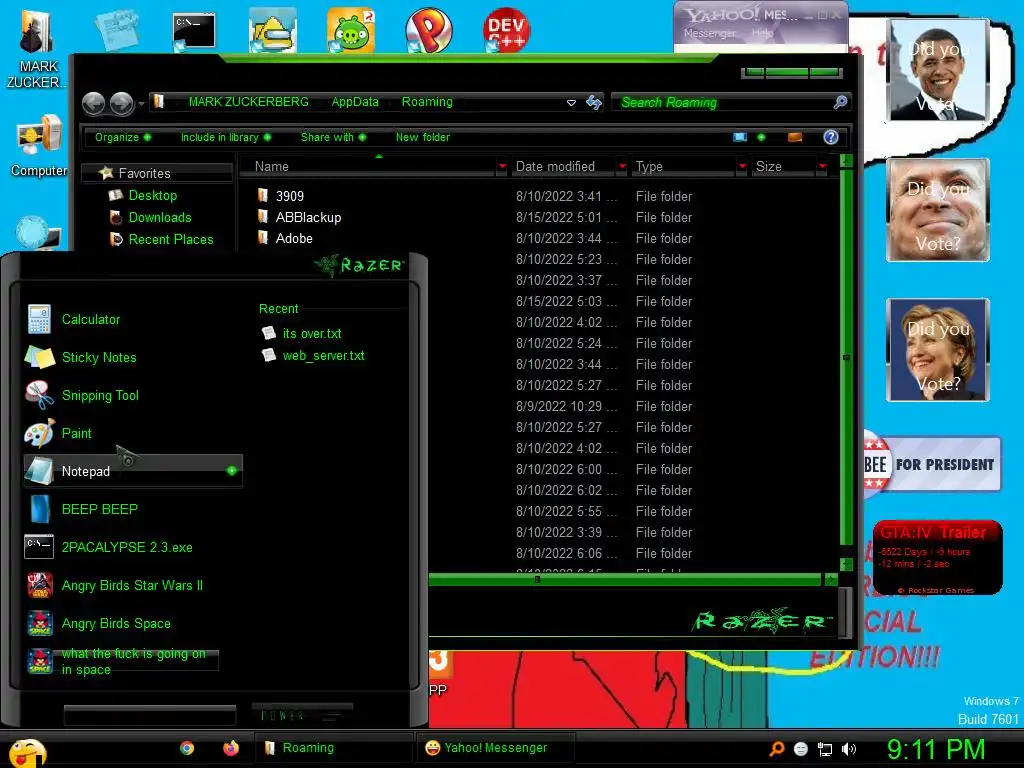Toggle the preview pane icon

(795, 137)
